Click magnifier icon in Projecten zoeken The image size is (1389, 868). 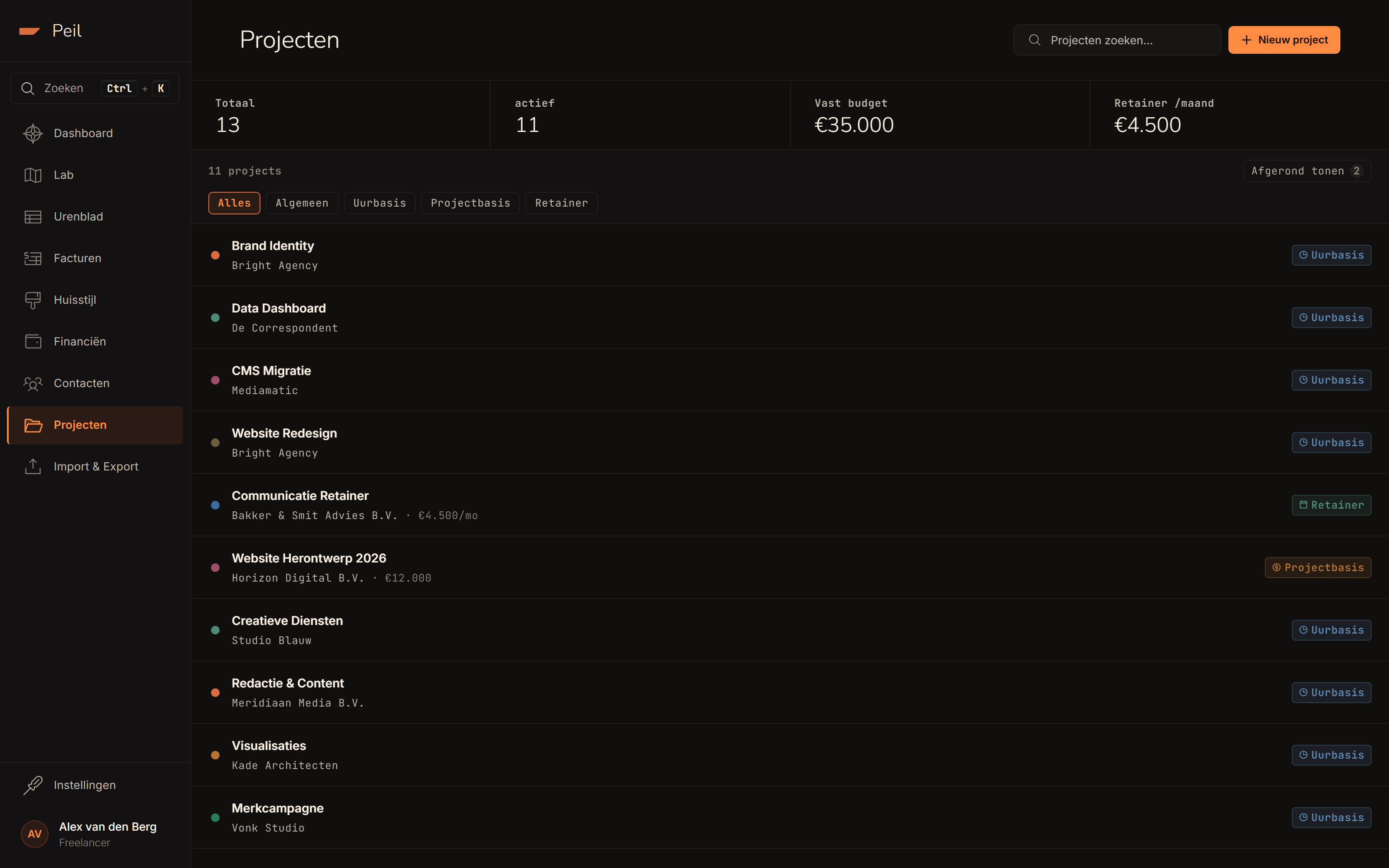[x=1034, y=40]
